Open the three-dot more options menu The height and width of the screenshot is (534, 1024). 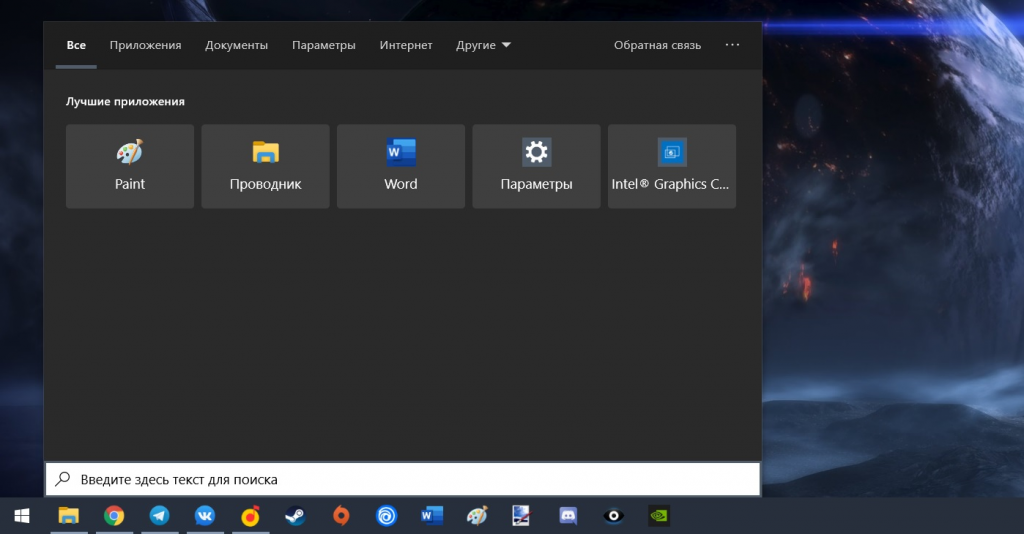point(733,45)
